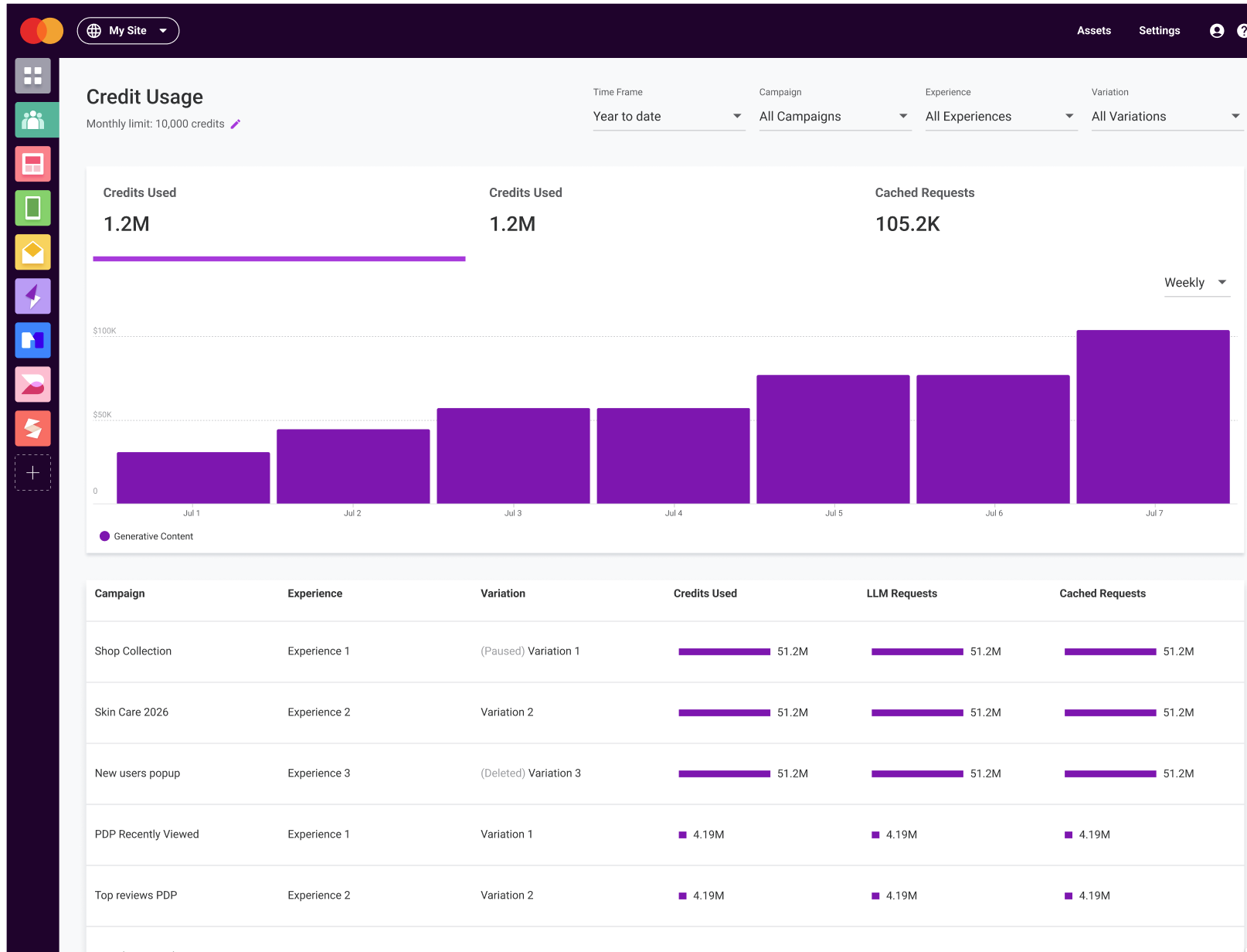Add a new app with plus icon
The height and width of the screenshot is (952, 1247).
pyautogui.click(x=32, y=472)
